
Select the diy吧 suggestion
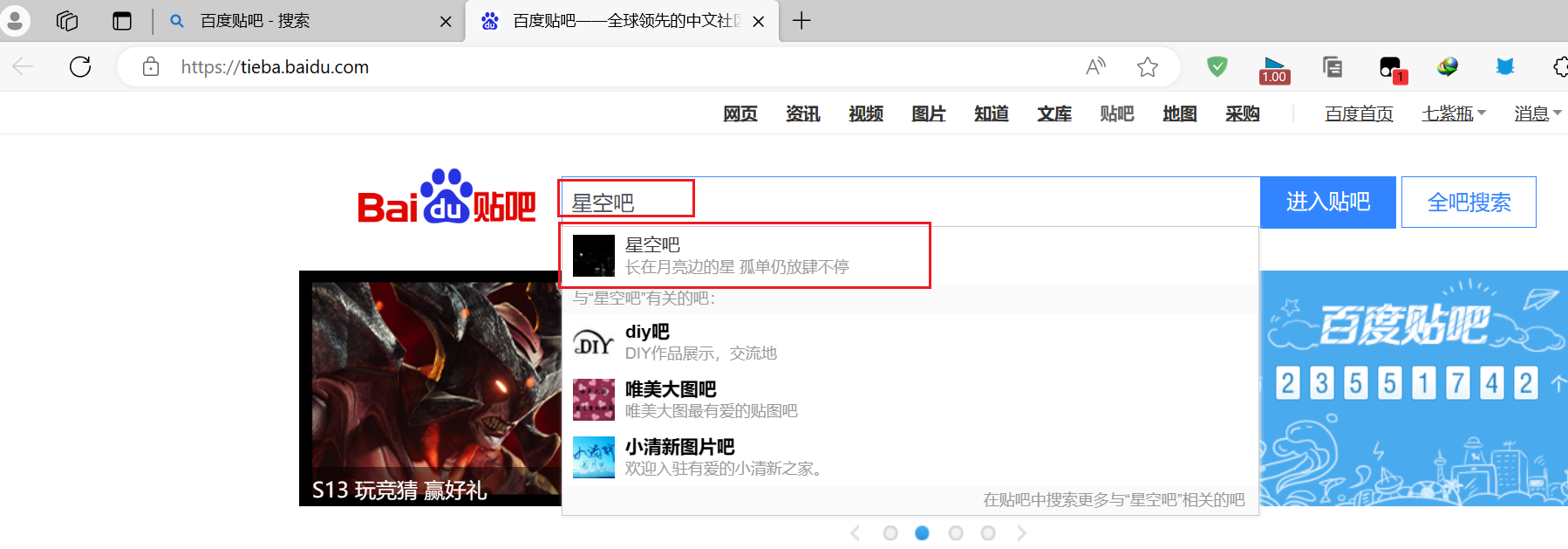(910, 342)
